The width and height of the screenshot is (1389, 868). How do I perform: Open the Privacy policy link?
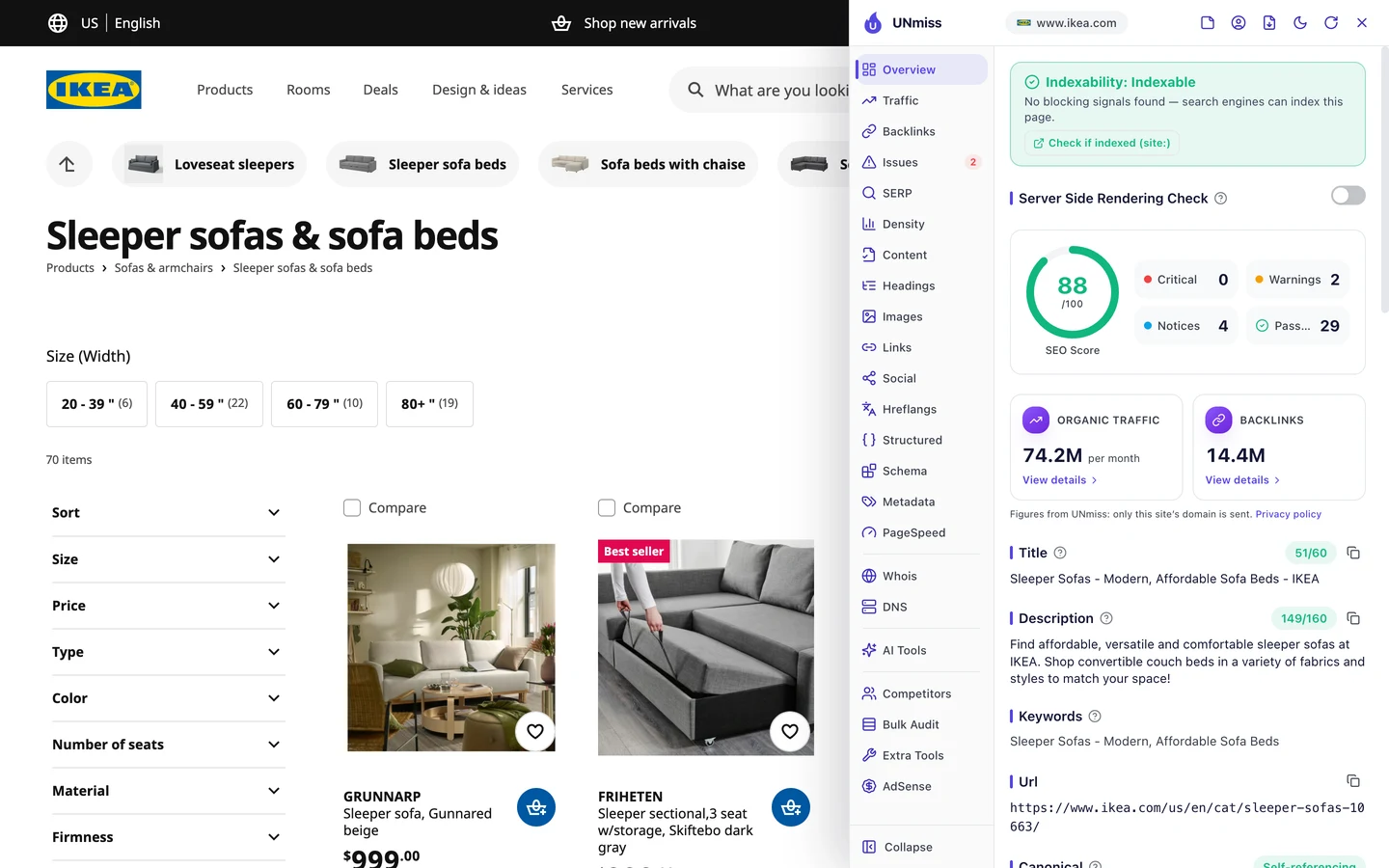point(1289,514)
